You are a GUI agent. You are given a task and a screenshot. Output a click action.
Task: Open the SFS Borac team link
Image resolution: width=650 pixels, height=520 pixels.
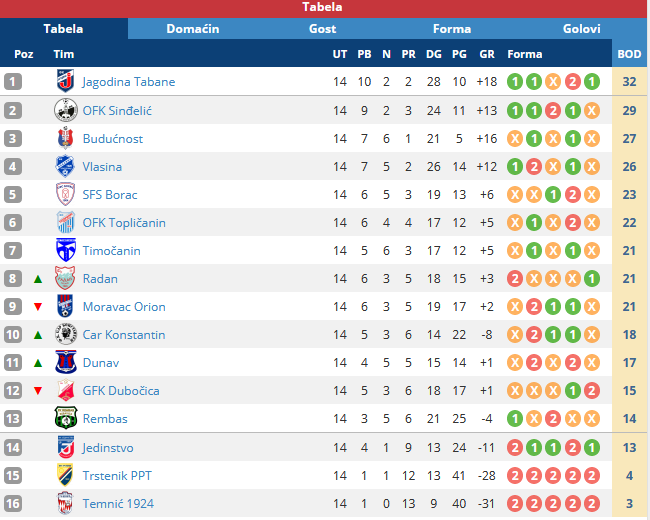point(110,195)
